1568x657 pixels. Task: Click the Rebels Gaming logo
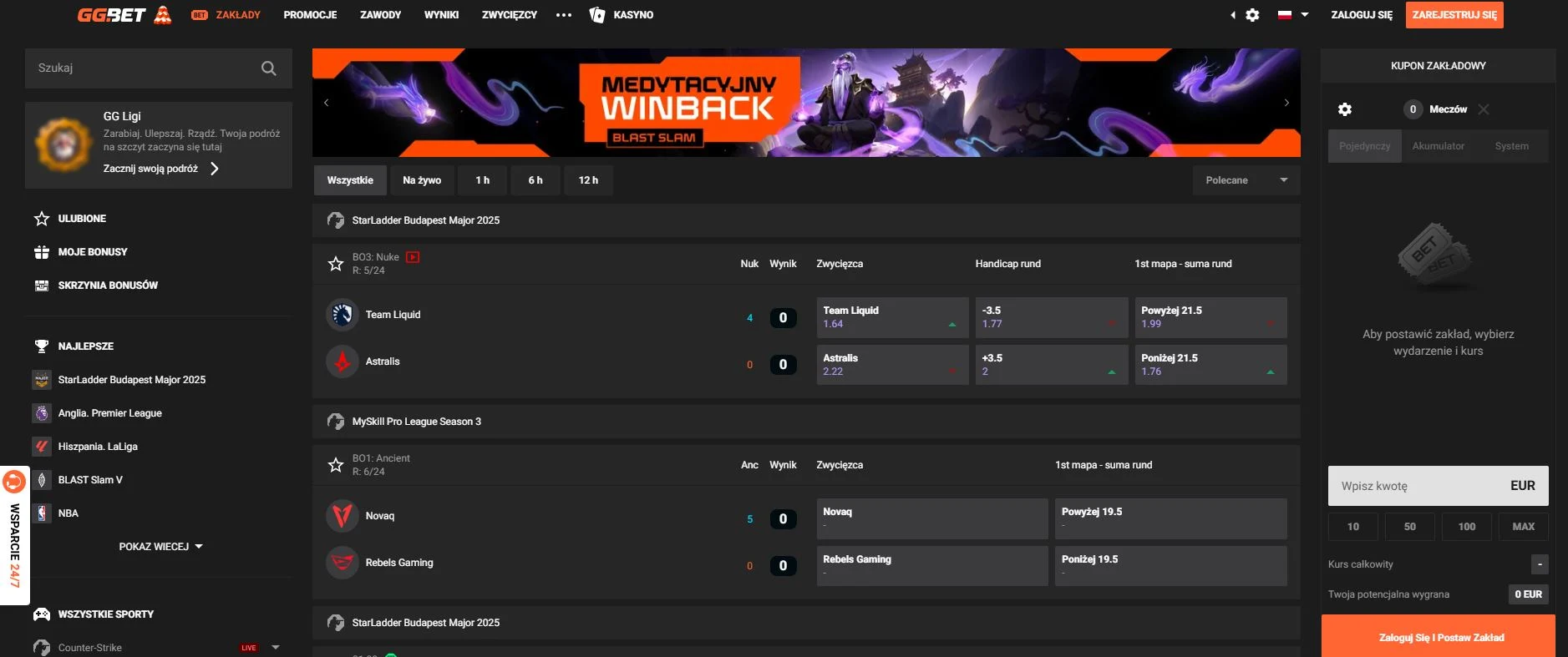pos(343,563)
